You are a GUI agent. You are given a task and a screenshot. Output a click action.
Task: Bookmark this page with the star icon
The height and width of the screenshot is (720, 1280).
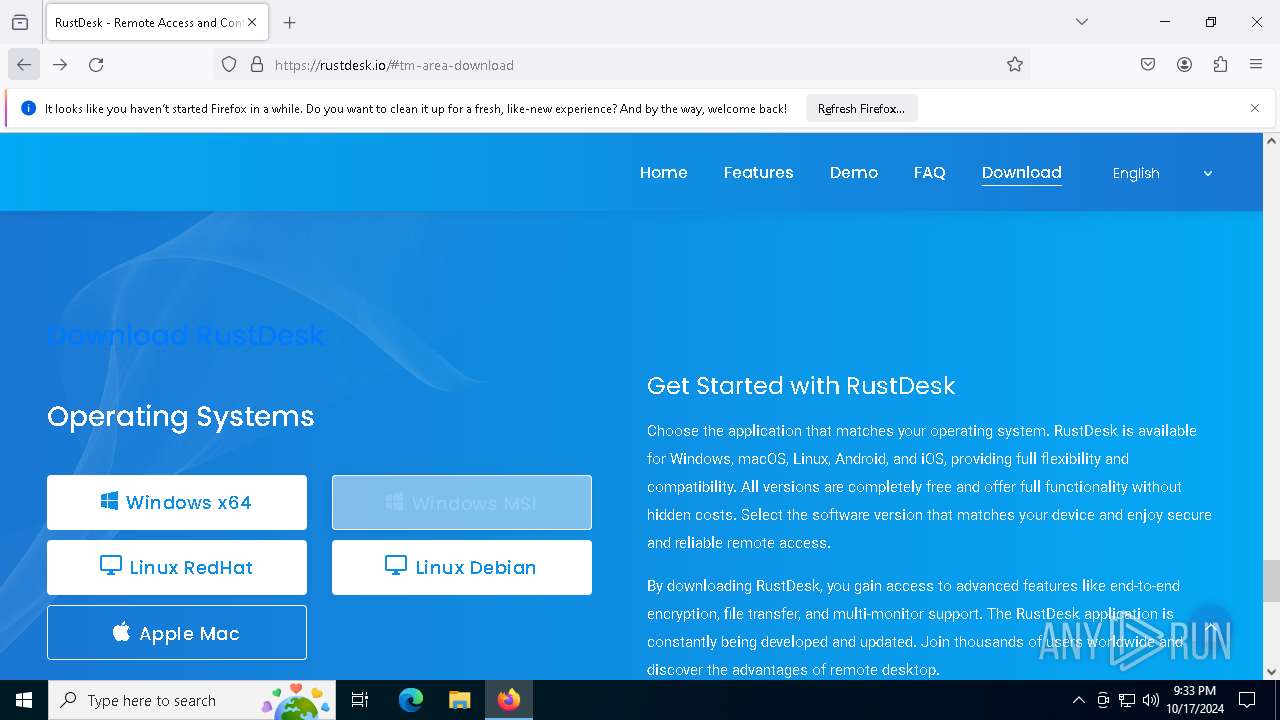point(1015,64)
